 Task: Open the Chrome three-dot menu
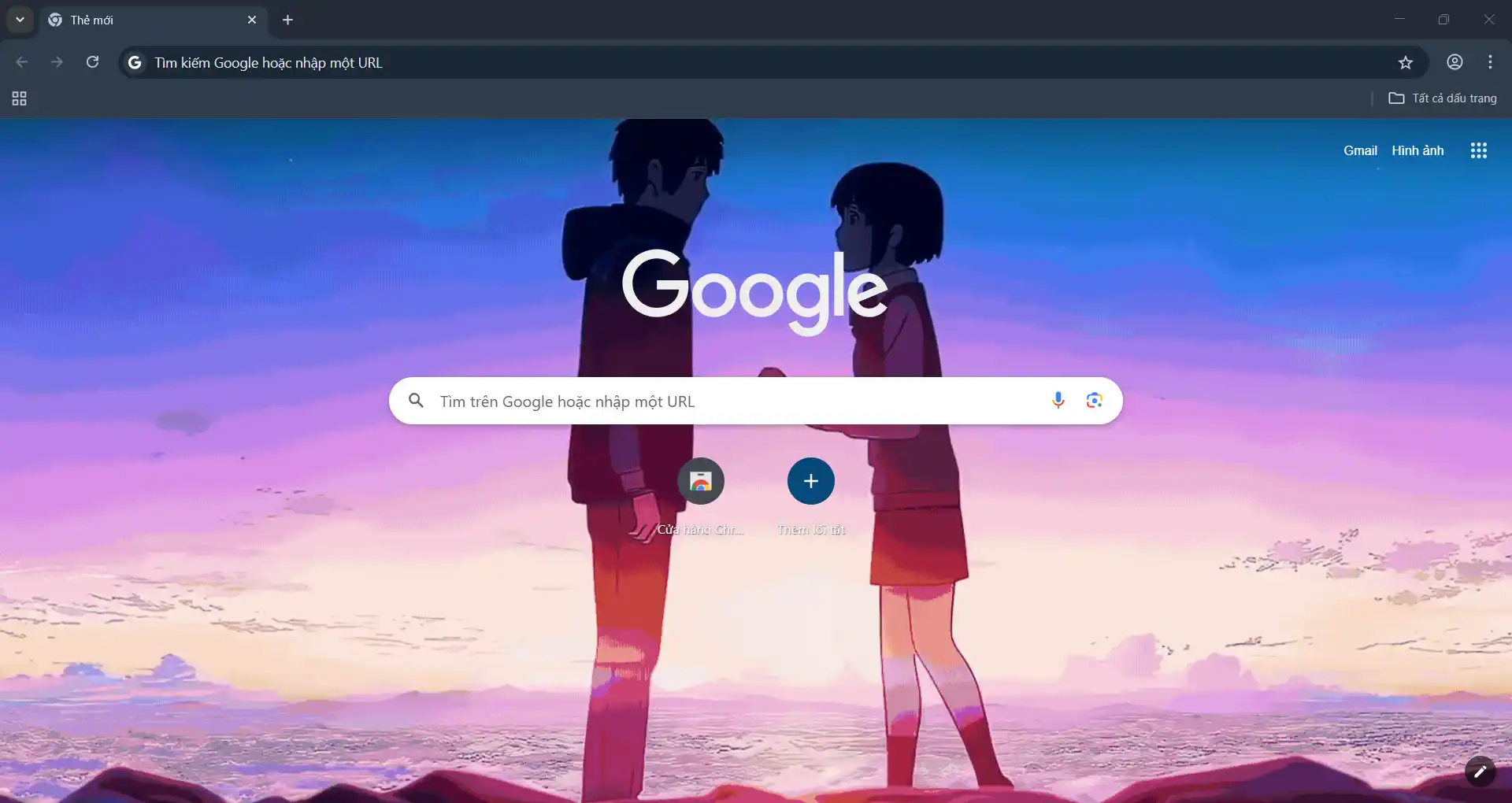[1490, 62]
